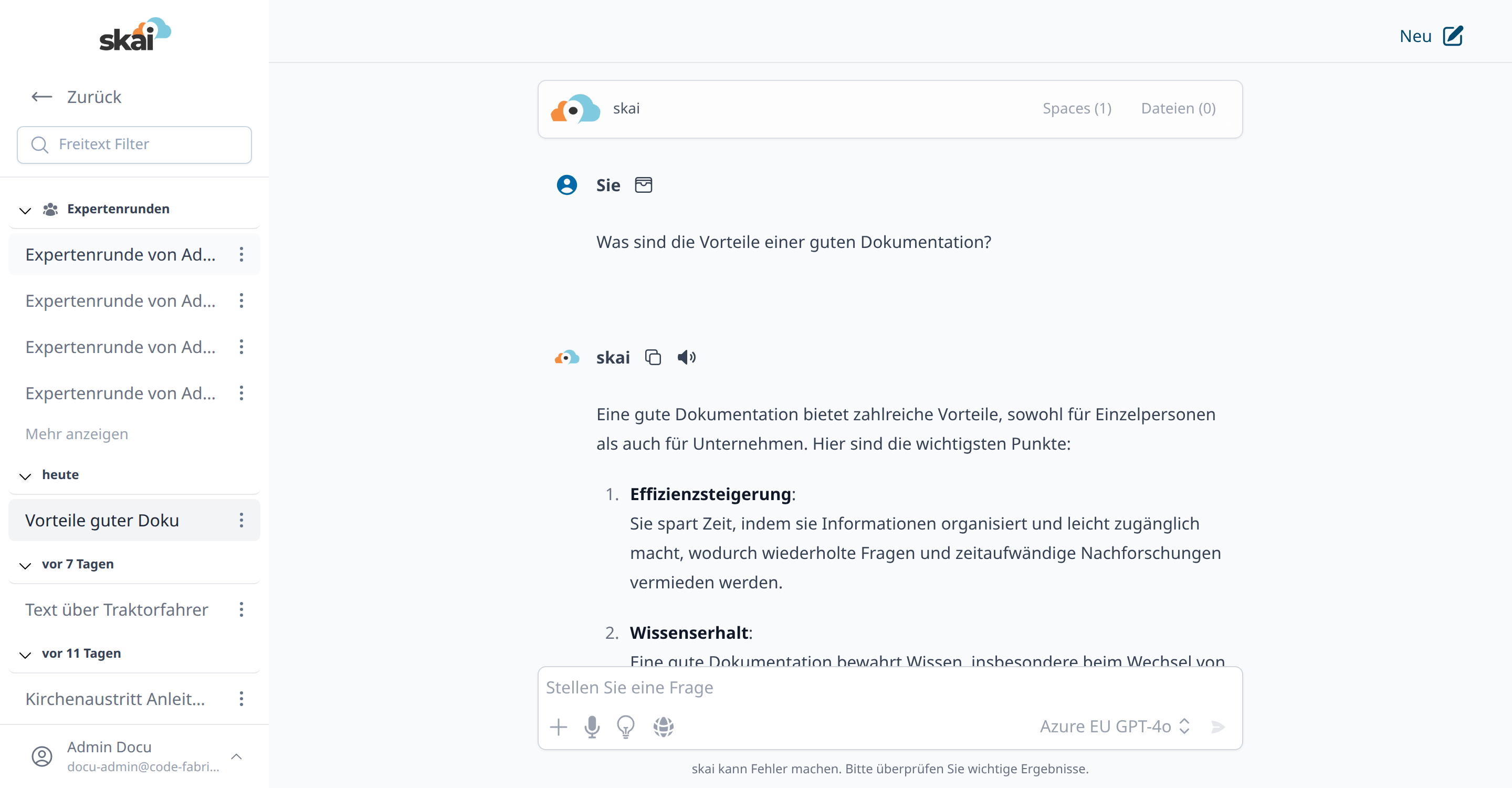The width and height of the screenshot is (1512, 788).
Task: Click the send arrow button
Action: 1219,727
